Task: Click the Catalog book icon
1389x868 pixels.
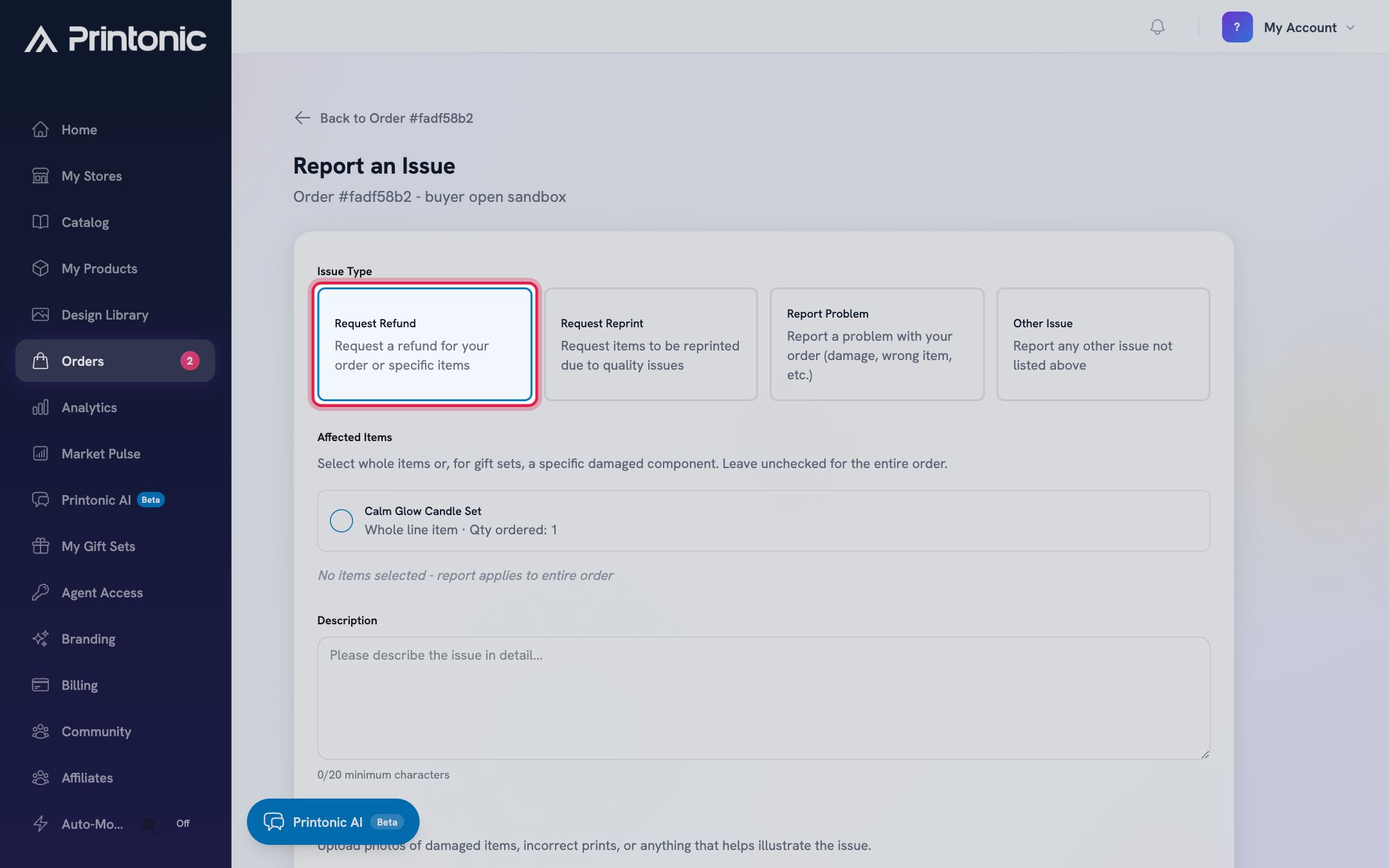Action: point(41,222)
